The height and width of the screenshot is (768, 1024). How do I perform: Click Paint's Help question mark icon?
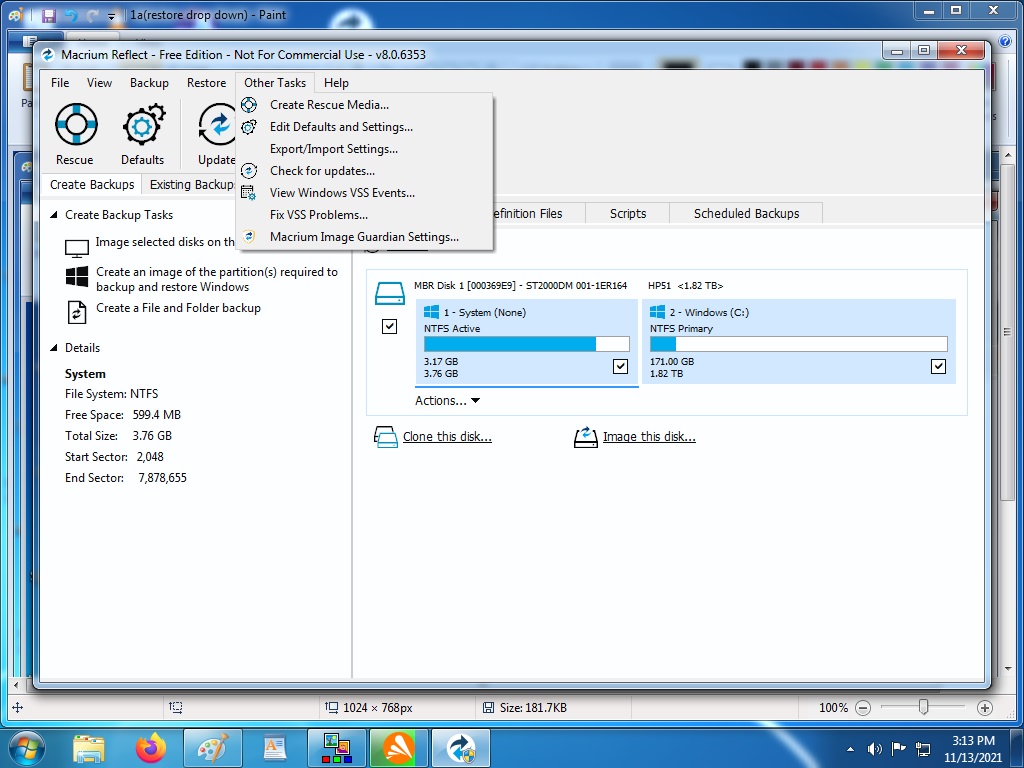pyautogui.click(x=1006, y=41)
